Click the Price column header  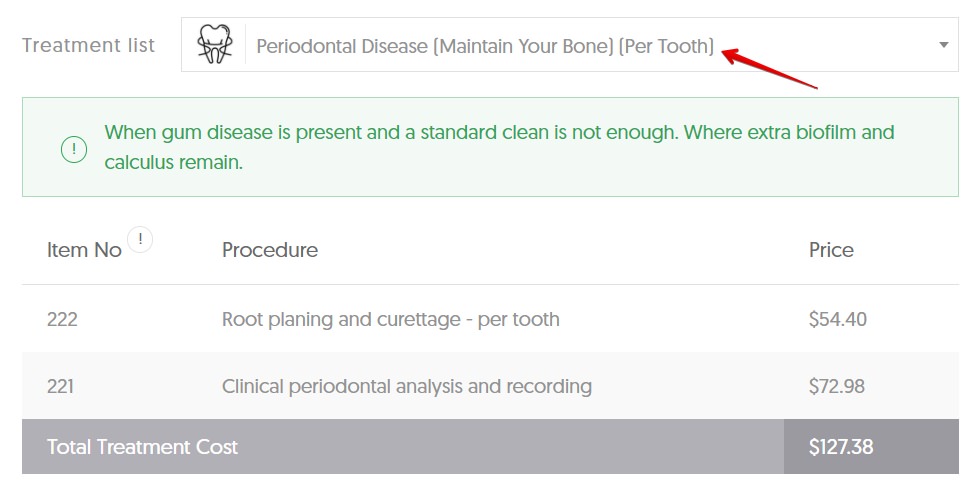tap(831, 250)
